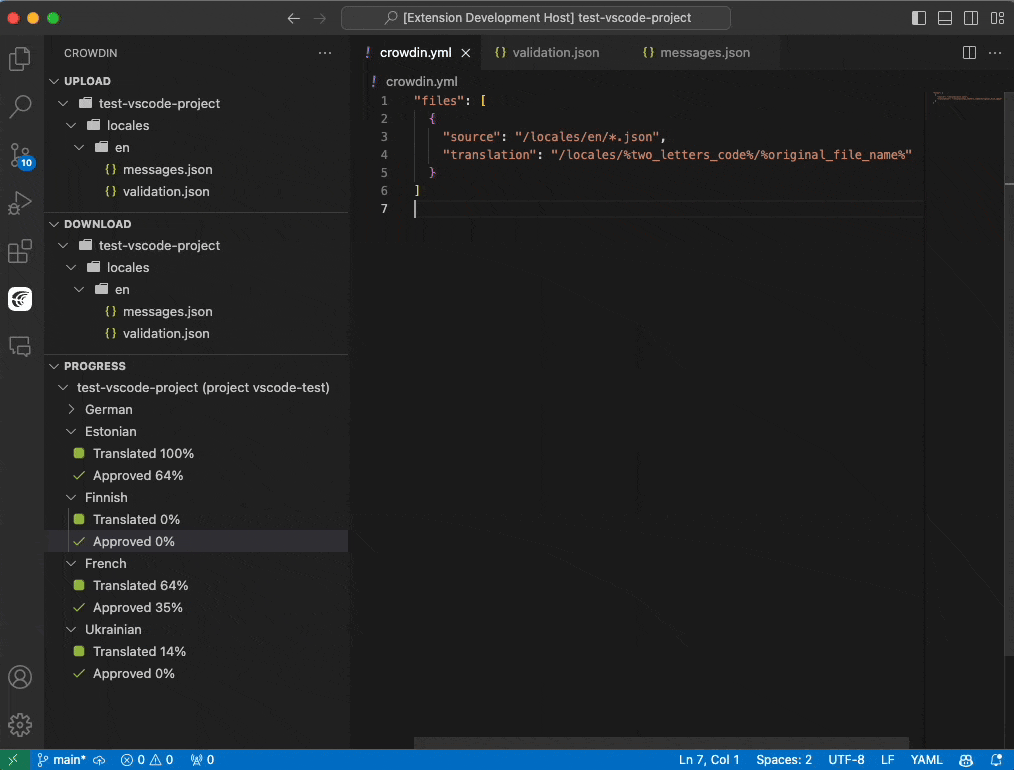Open notifications bell in status bar

click(x=997, y=760)
